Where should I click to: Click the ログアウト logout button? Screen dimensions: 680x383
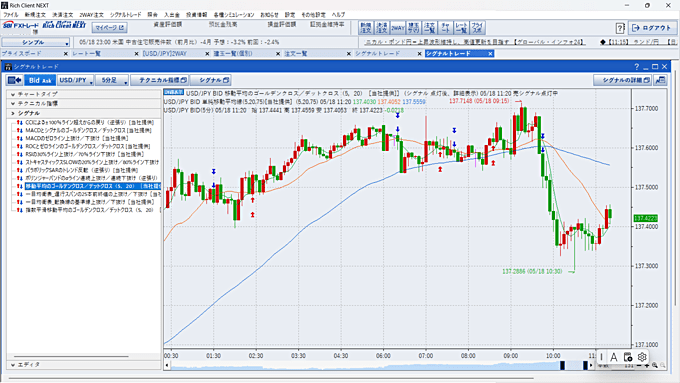point(651,28)
